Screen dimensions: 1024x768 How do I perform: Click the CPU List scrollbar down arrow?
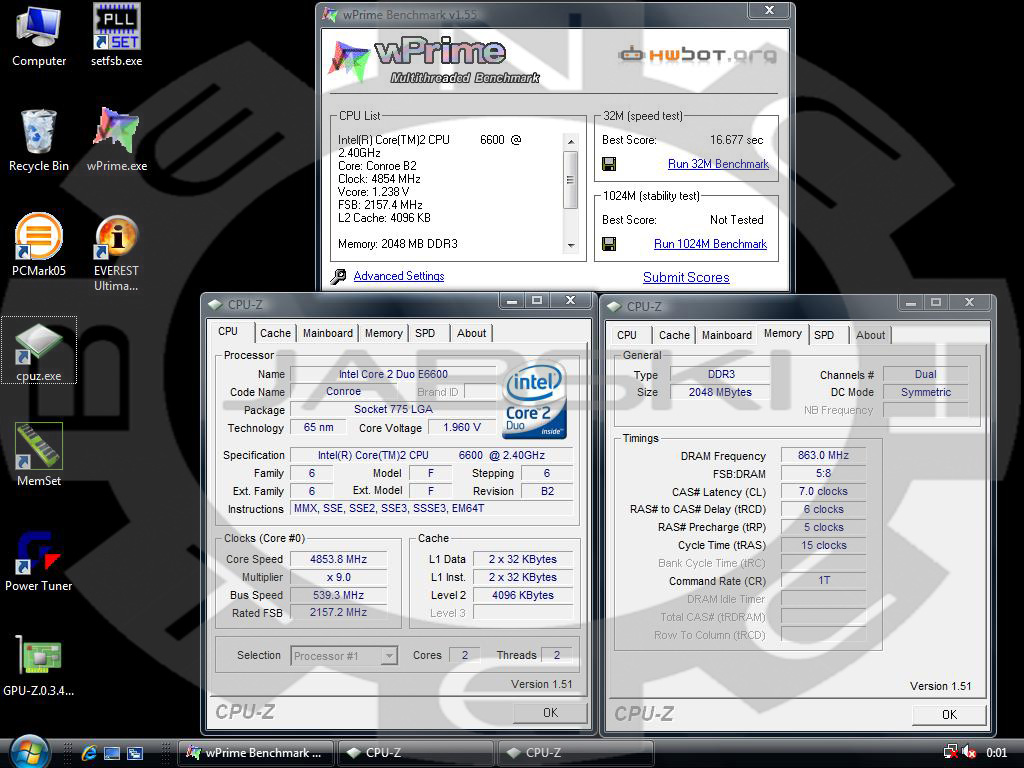[571, 246]
